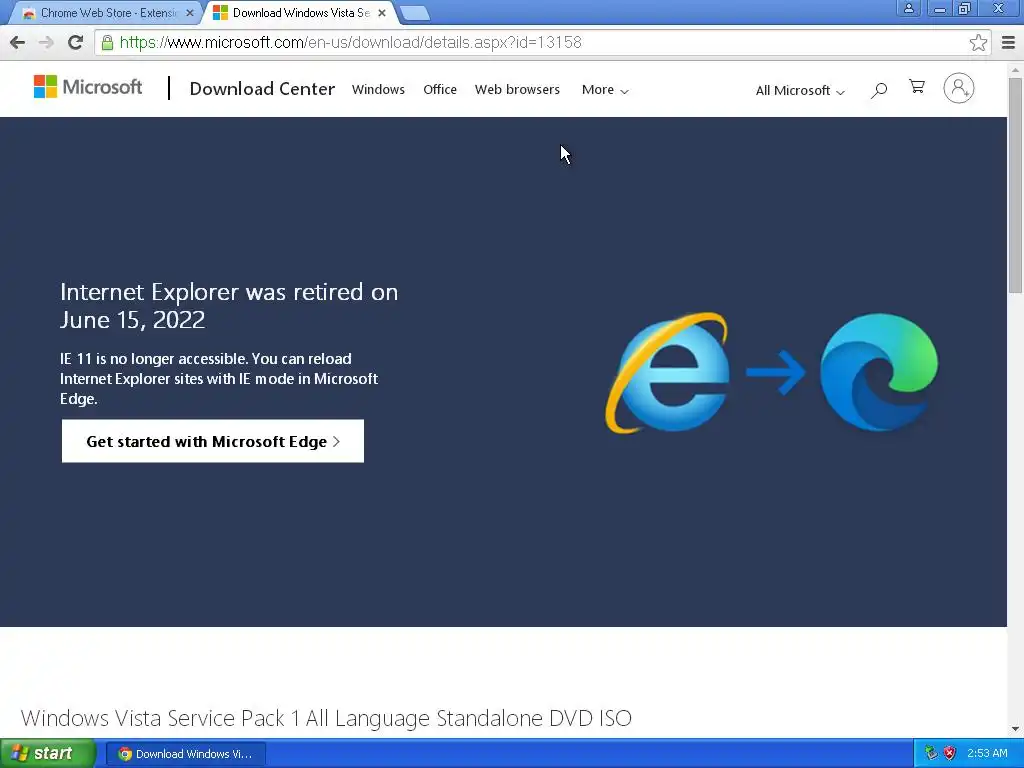Click the Internet Explorer was retired heading

tap(229, 306)
